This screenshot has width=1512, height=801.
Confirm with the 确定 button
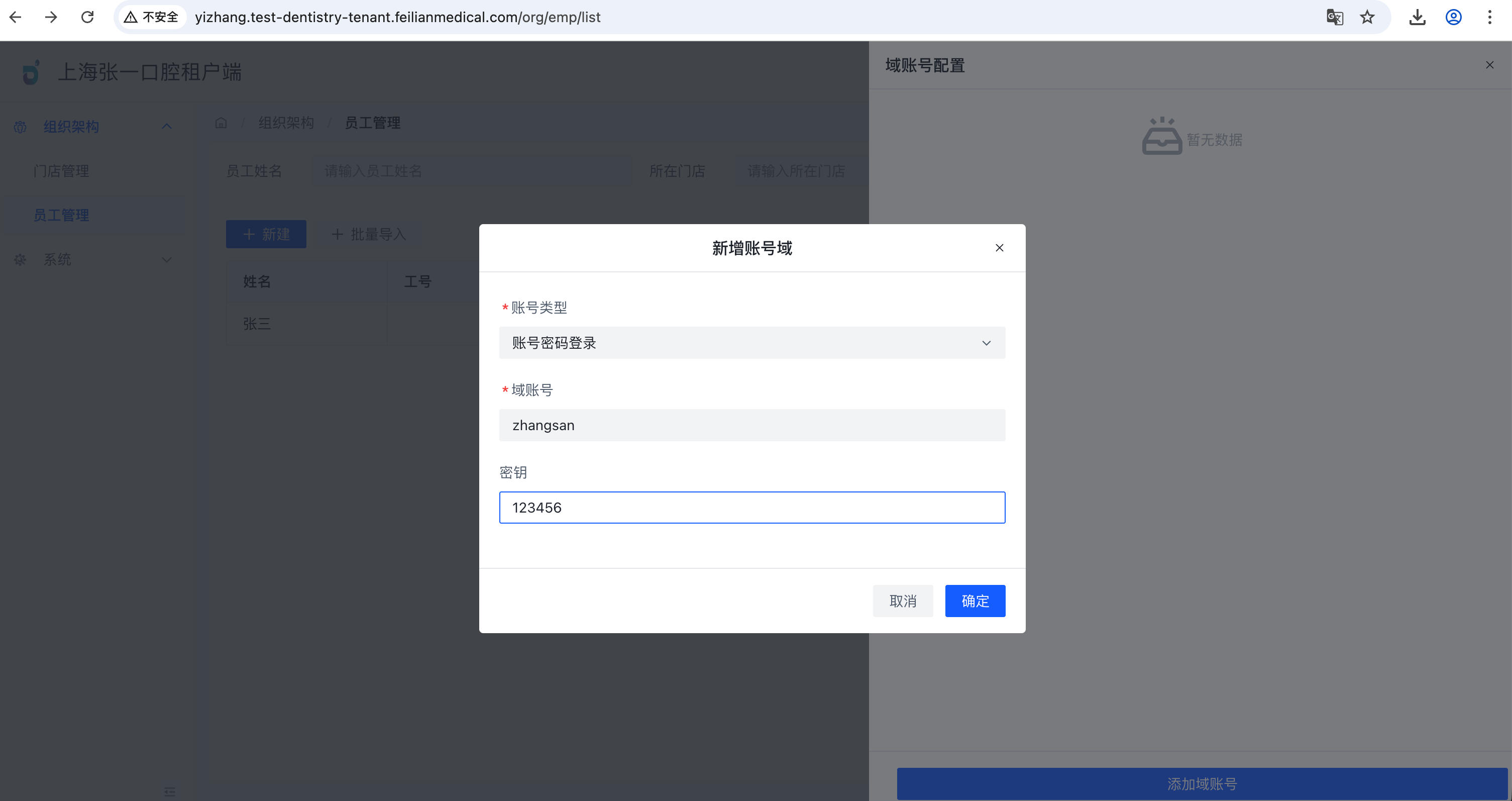click(975, 601)
